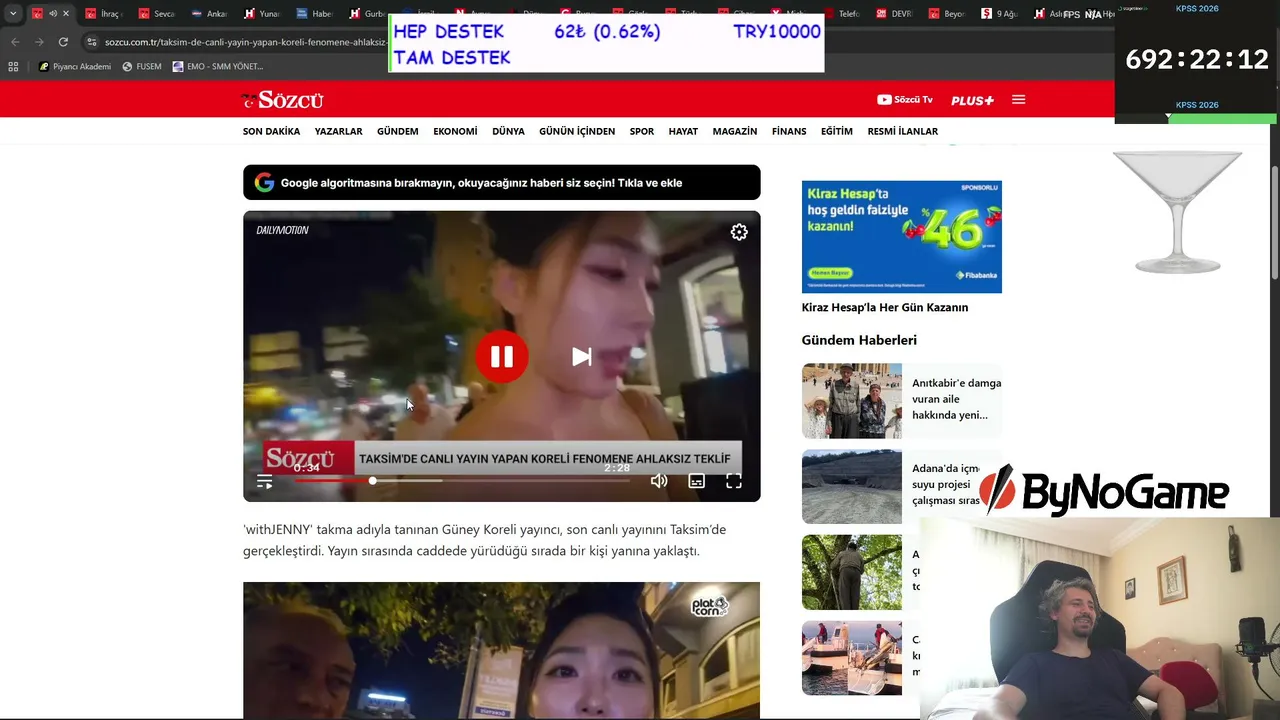Navigate to EKONOMİ section

pos(455,131)
